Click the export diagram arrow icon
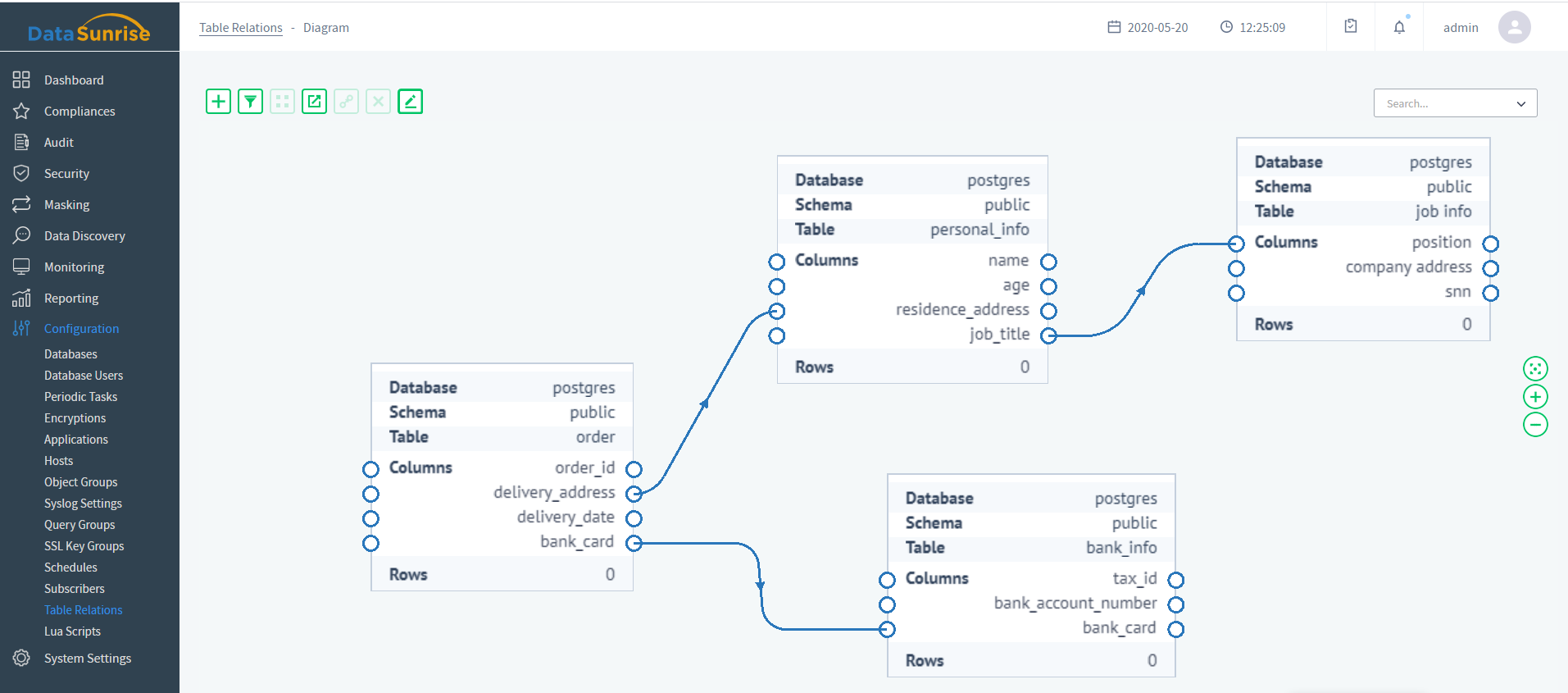This screenshot has height=693, width=1568. [314, 102]
